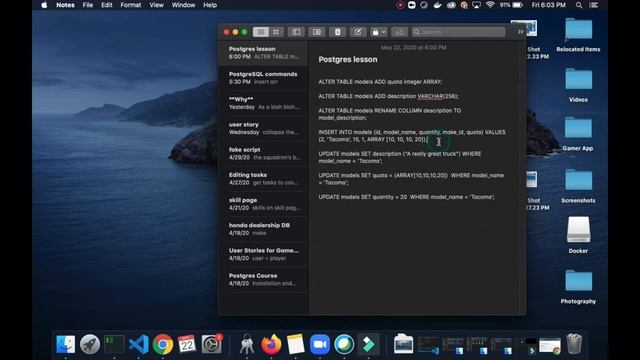Open the Apple menu
Image resolution: width=640 pixels, height=360 pixels.
[x=44, y=5]
